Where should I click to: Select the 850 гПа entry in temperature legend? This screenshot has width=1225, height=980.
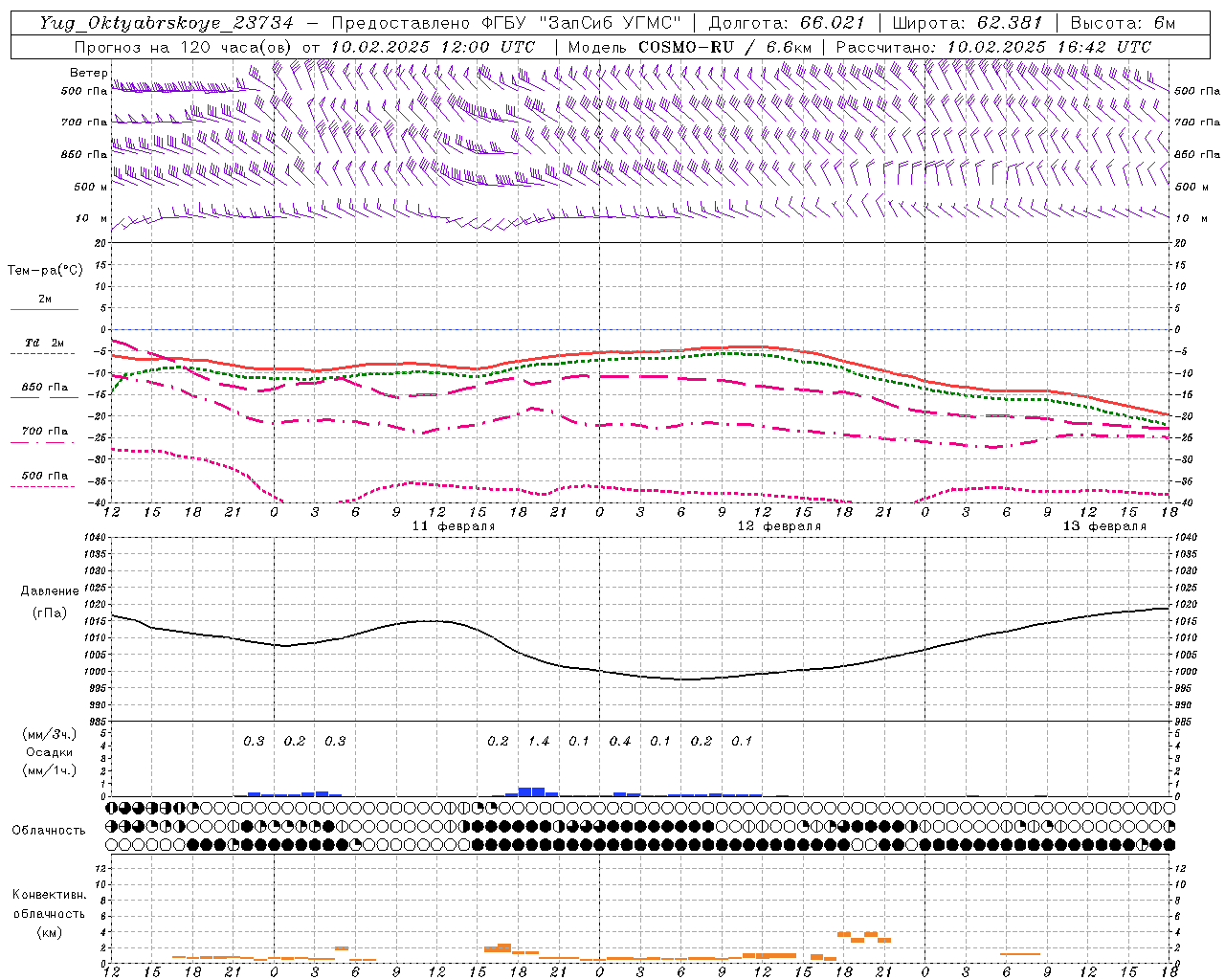(44, 391)
